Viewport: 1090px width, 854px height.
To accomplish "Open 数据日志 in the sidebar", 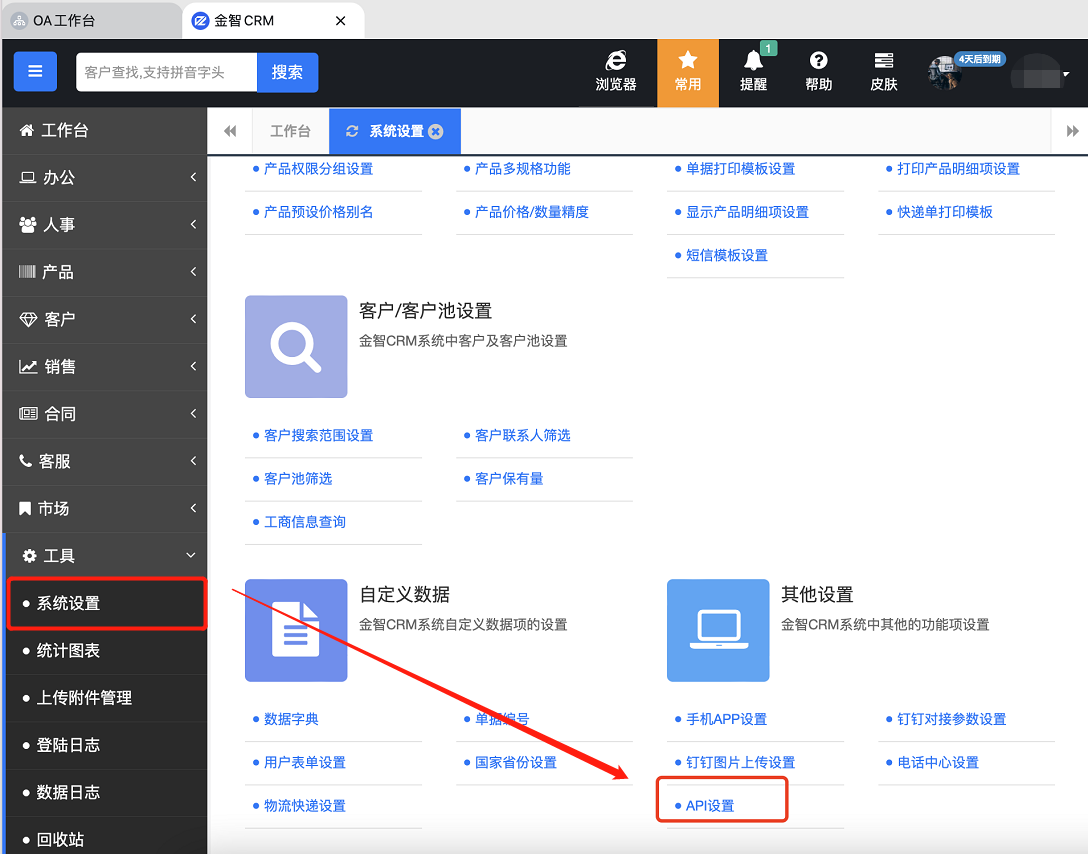I will pyautogui.click(x=107, y=792).
